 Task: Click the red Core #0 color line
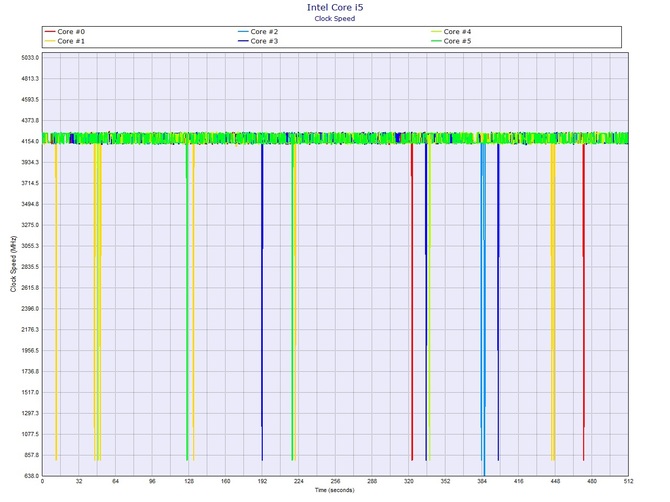click(50, 32)
